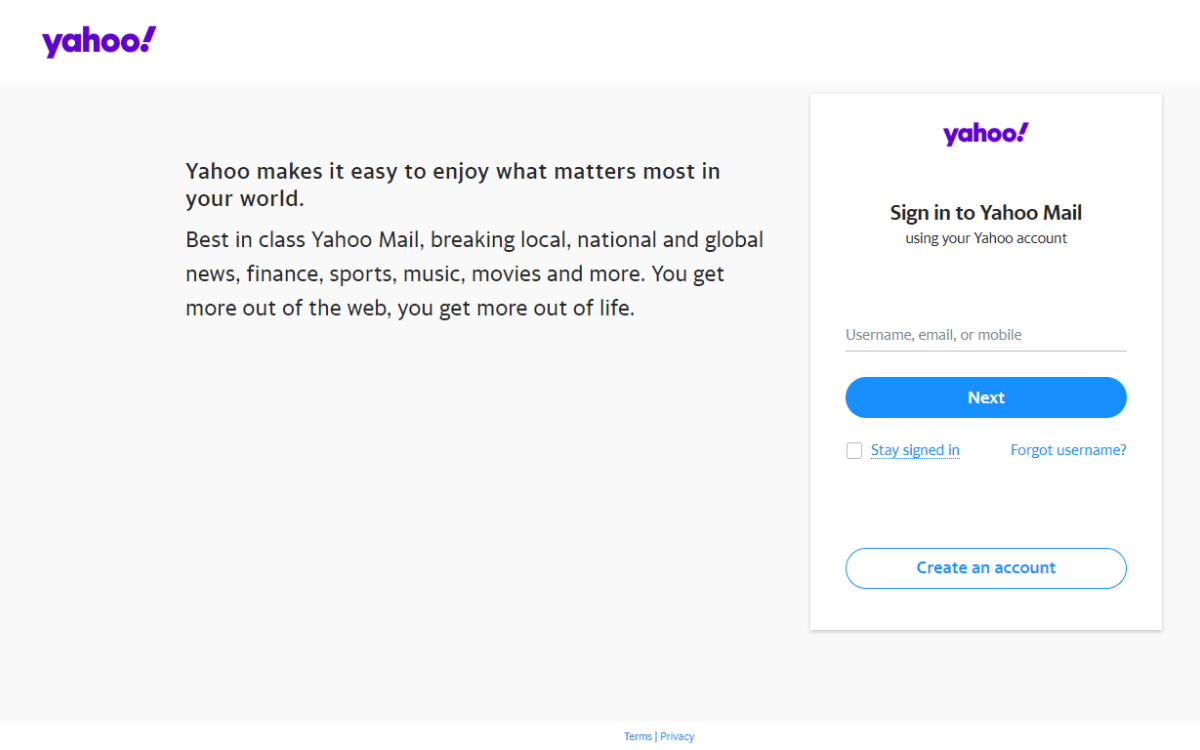Click Create an account
This screenshot has height=750, width=1200.
(985, 568)
